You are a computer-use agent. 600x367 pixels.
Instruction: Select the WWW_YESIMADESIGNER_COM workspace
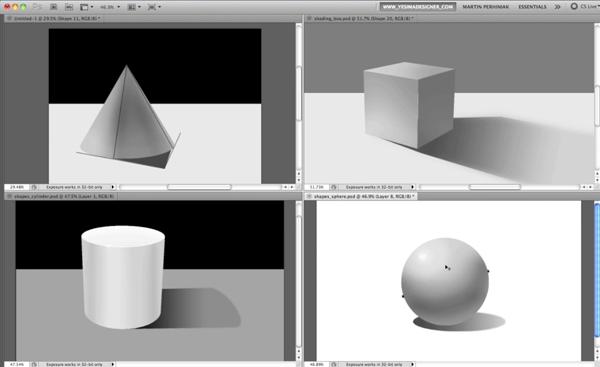click(417, 7)
